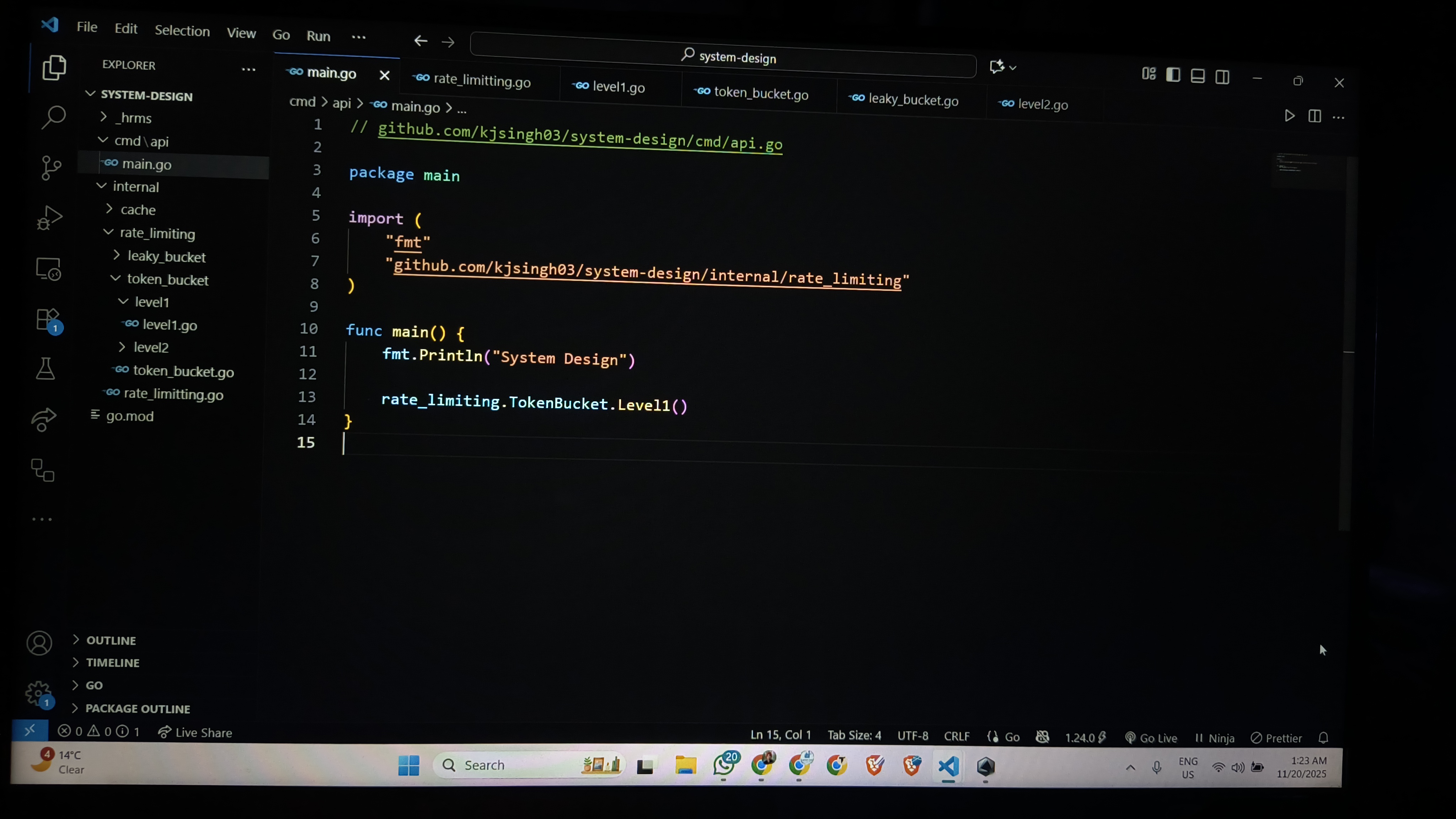Click the Run Code play button
The width and height of the screenshot is (1456, 819).
tap(1289, 116)
